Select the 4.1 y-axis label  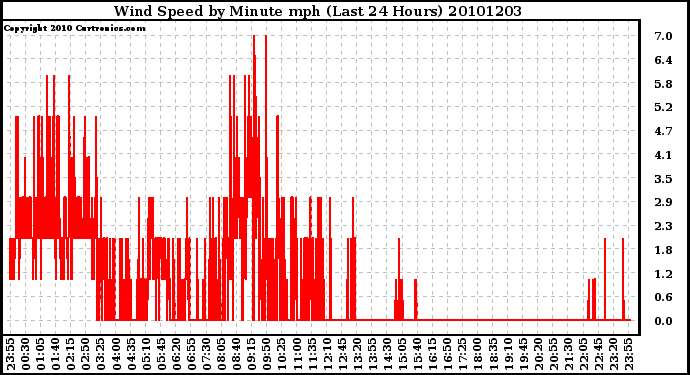(663, 155)
